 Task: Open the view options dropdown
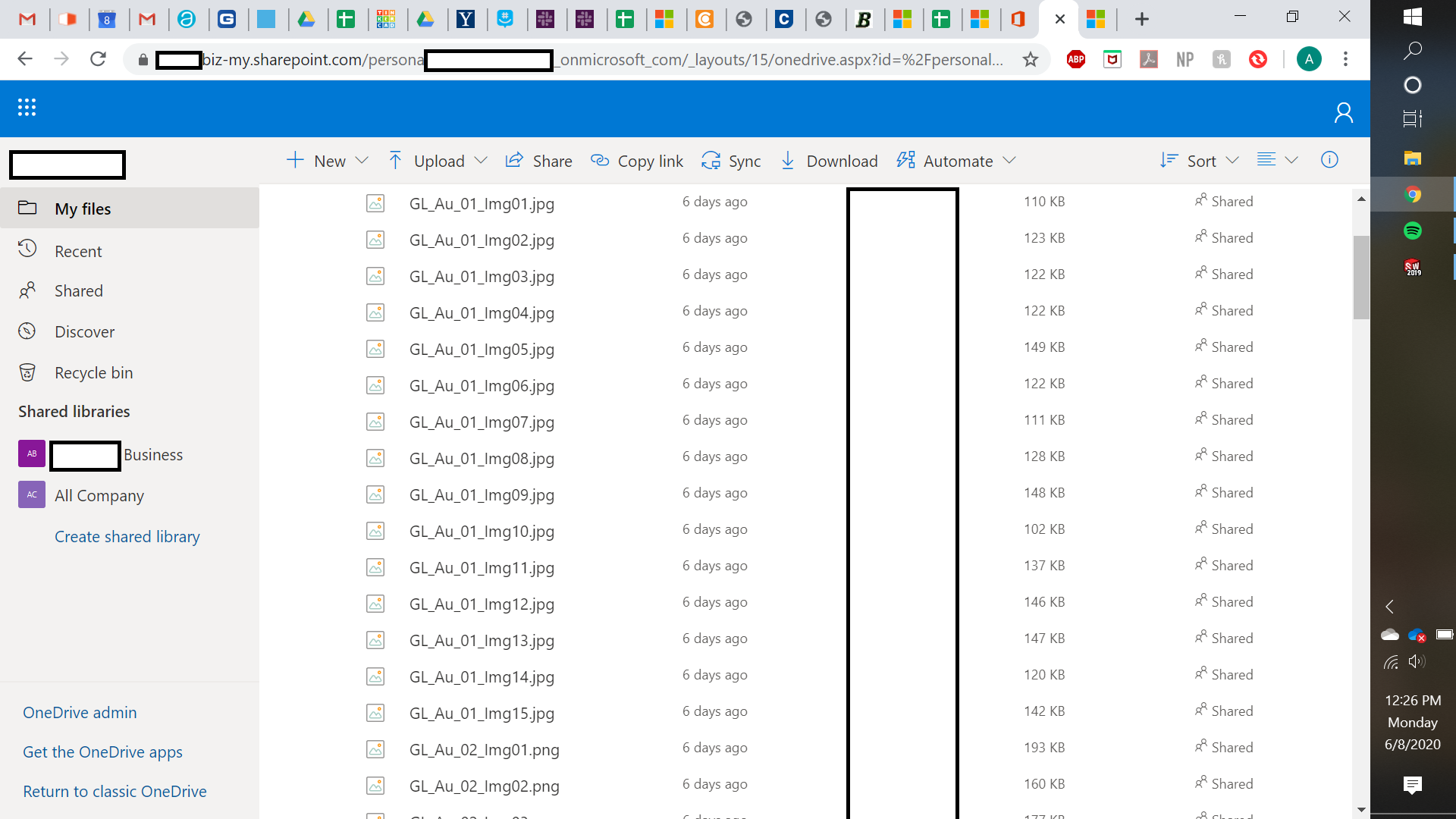tap(1291, 160)
